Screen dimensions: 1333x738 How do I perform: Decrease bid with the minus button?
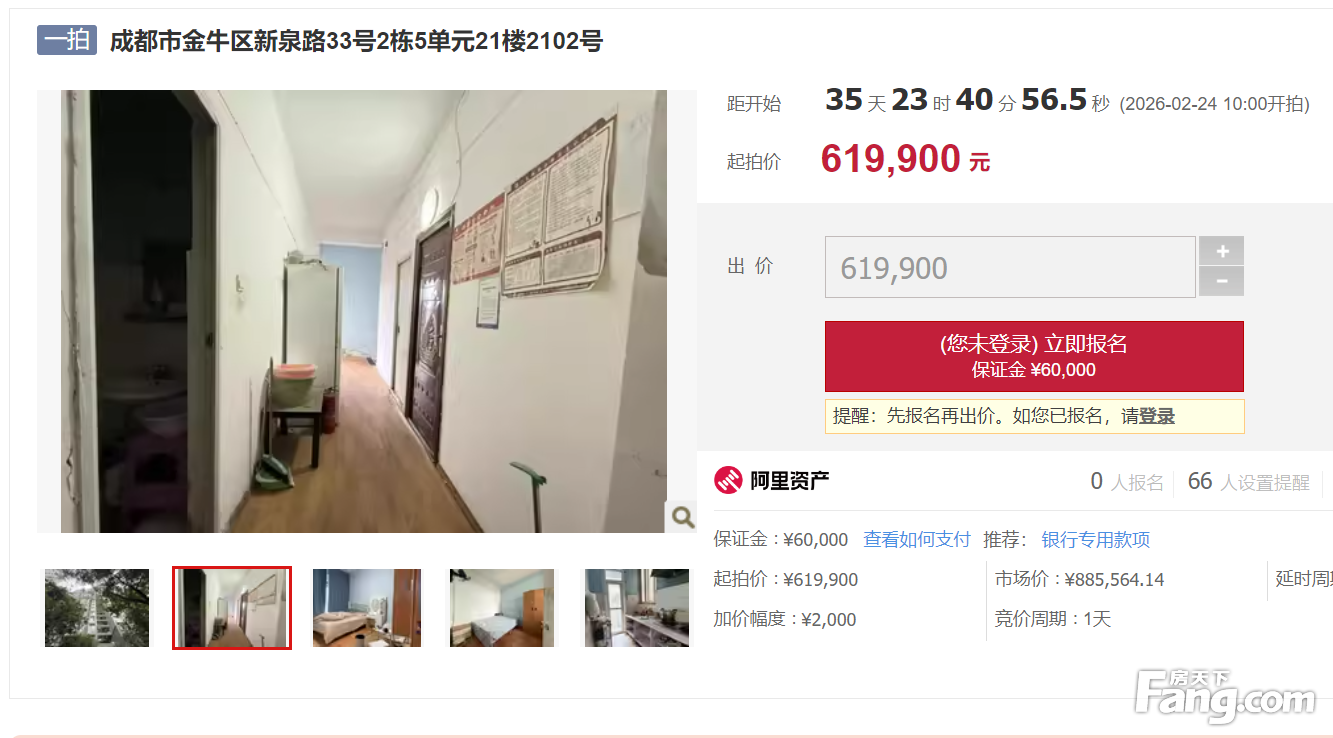point(1221,282)
